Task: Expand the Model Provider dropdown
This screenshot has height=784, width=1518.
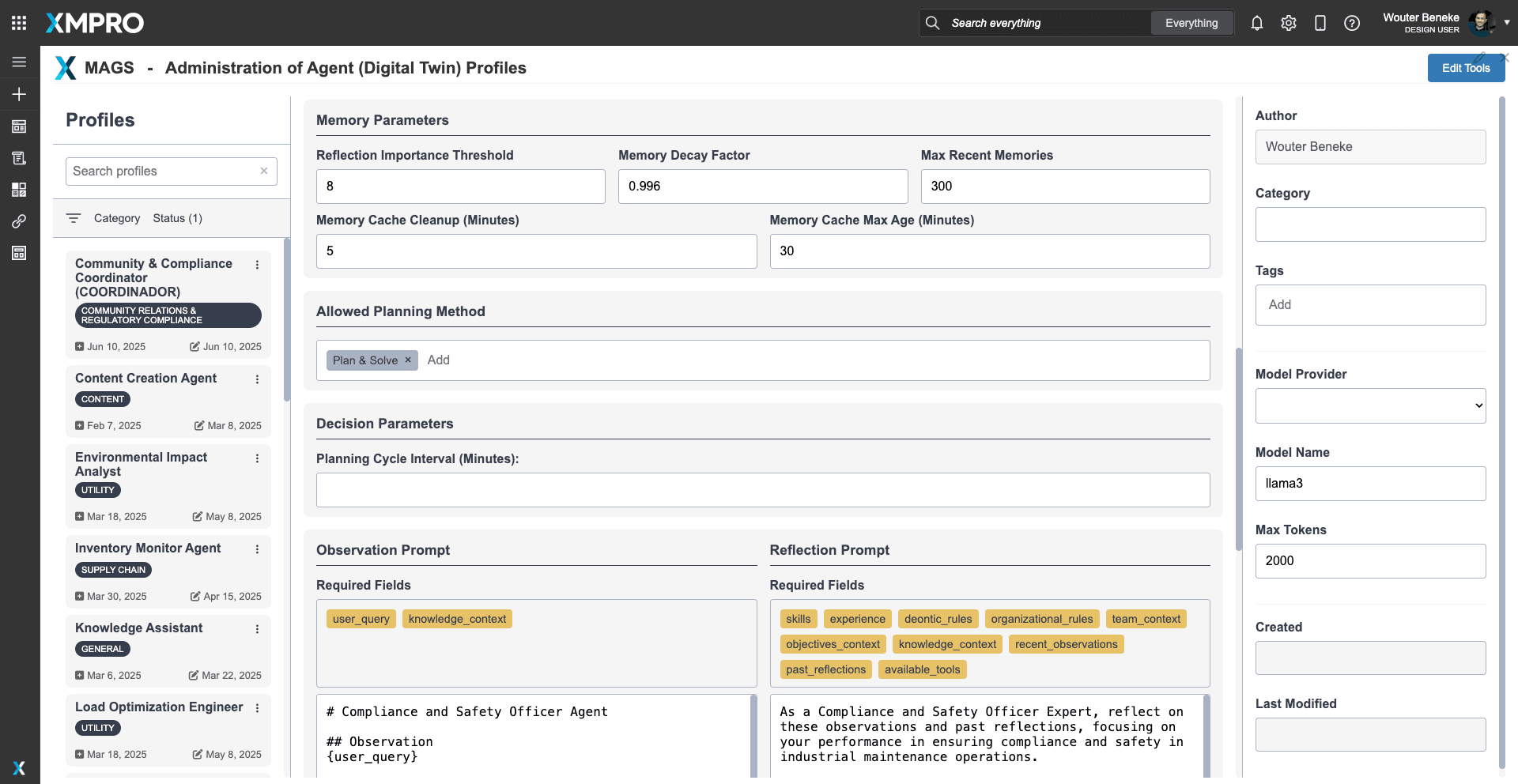Action: [x=1369, y=405]
